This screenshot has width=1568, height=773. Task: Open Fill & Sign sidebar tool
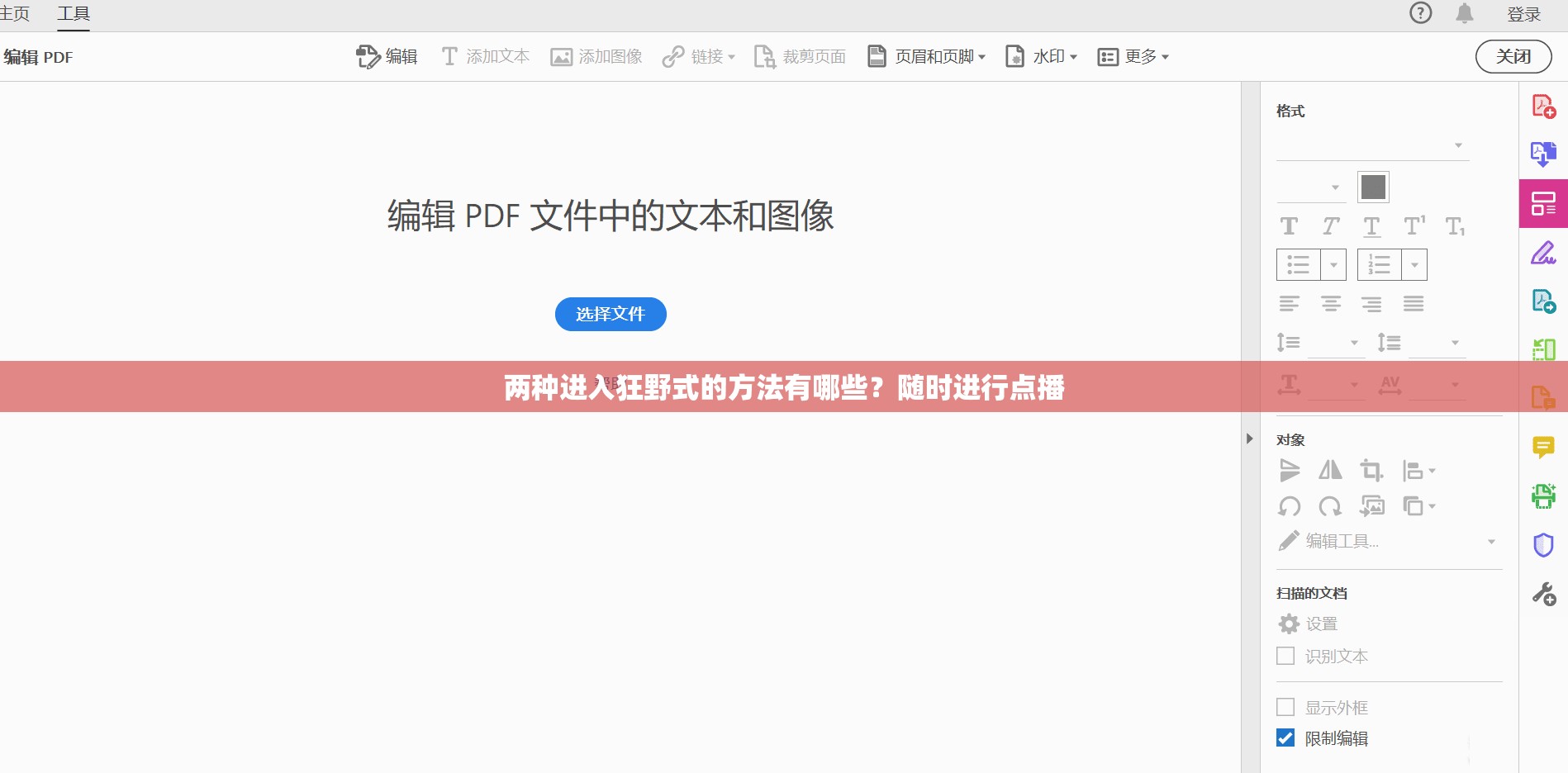1543,253
